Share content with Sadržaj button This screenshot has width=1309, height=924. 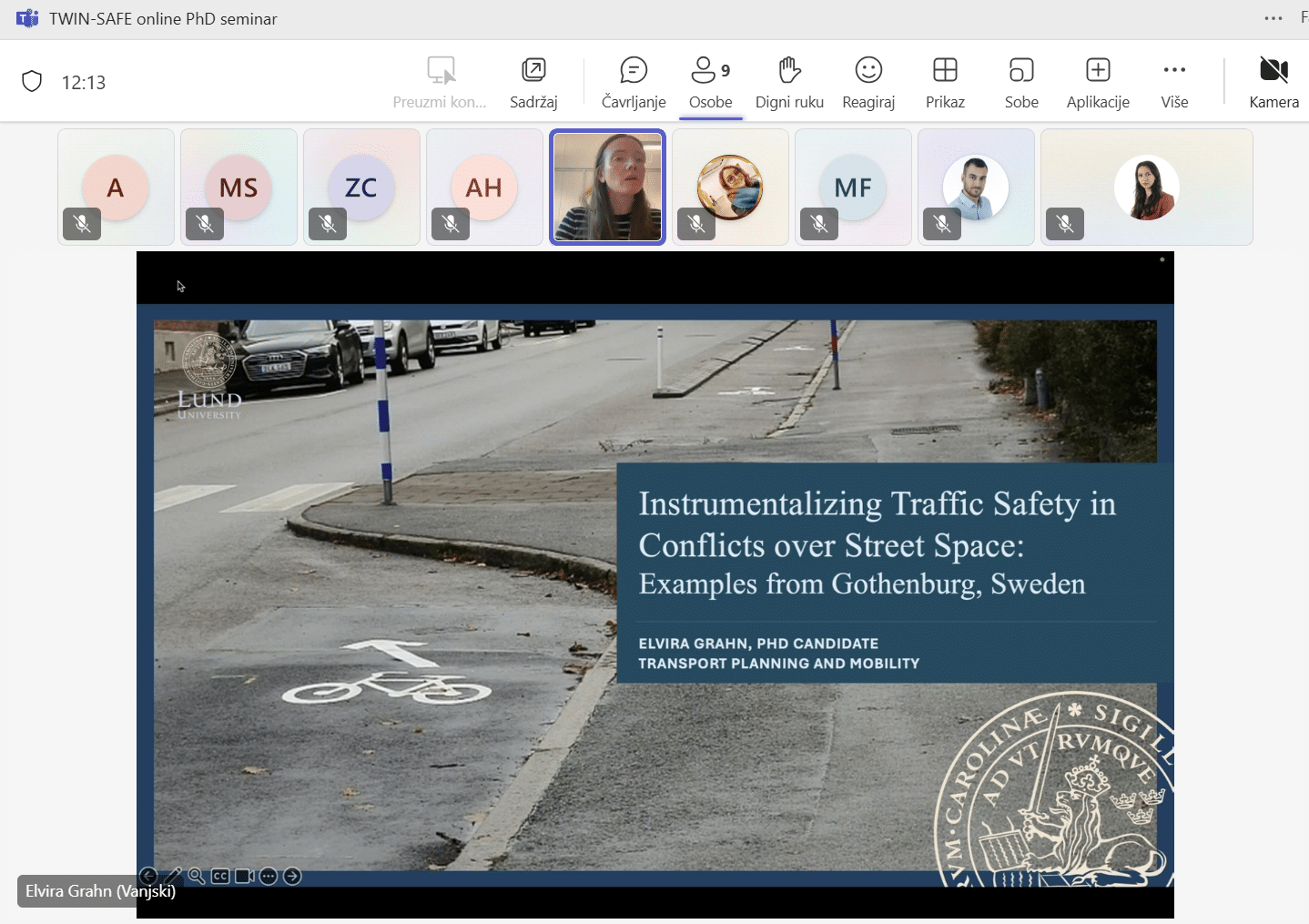(533, 83)
